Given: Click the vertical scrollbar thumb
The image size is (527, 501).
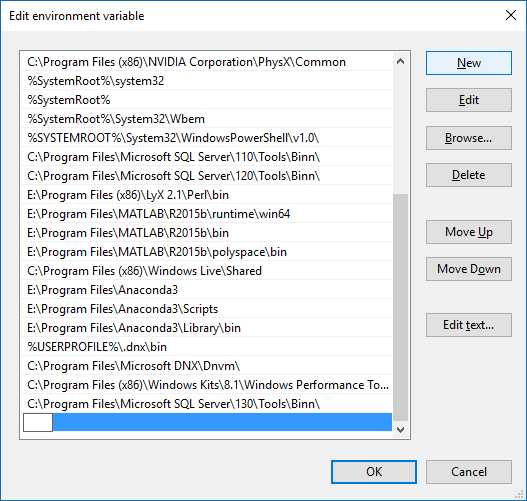Looking at the screenshot, I should point(400,307).
